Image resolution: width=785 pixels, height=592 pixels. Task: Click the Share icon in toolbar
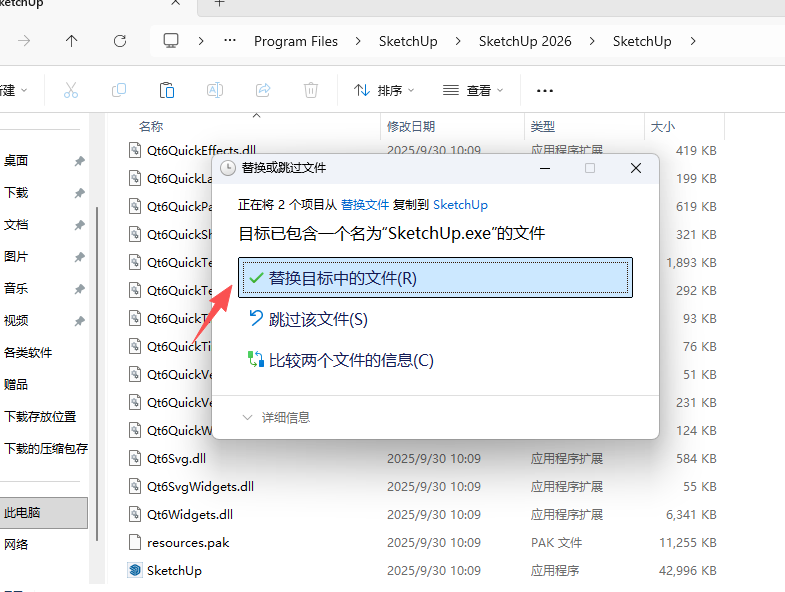click(263, 90)
